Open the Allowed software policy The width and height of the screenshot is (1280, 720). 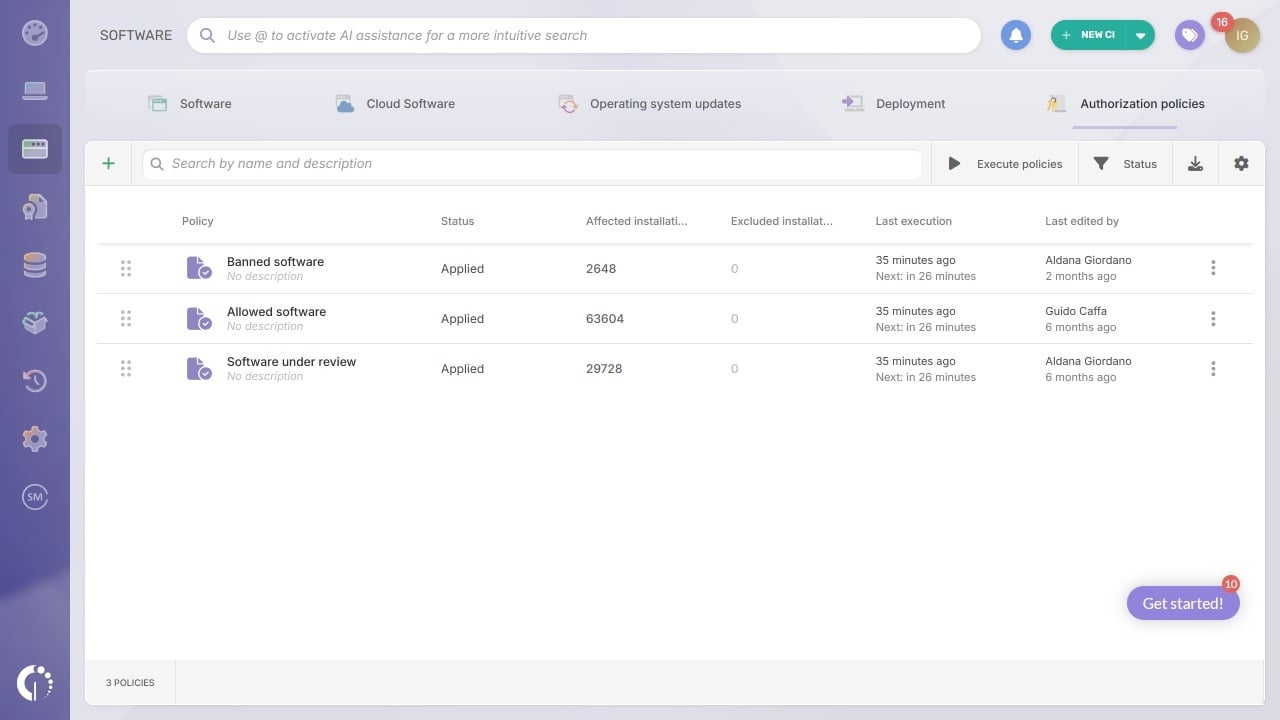(x=276, y=312)
